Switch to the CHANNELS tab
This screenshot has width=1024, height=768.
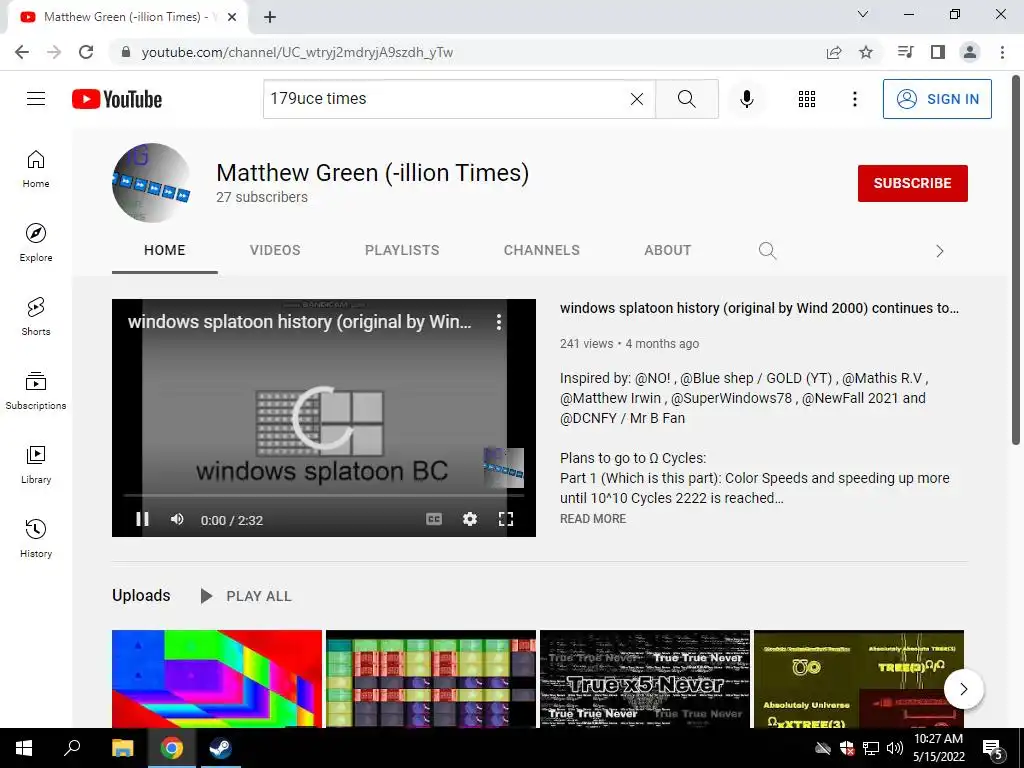point(541,250)
